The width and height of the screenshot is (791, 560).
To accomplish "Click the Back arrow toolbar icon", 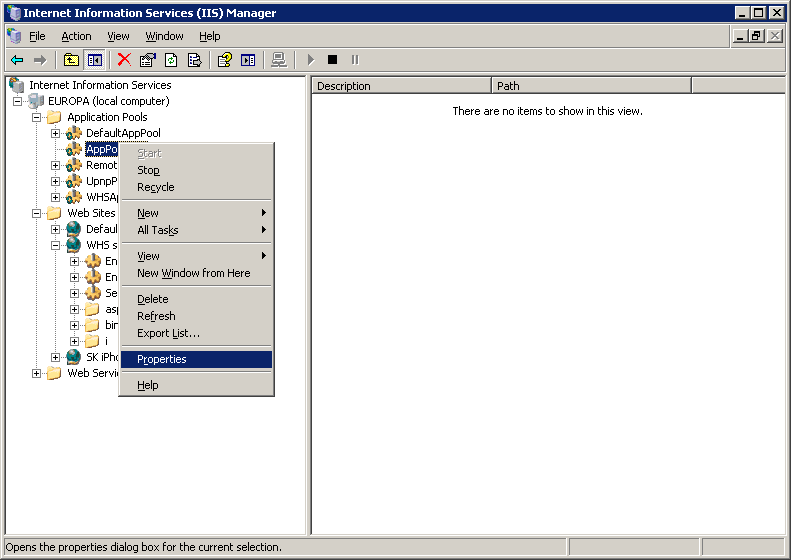I will [17, 60].
